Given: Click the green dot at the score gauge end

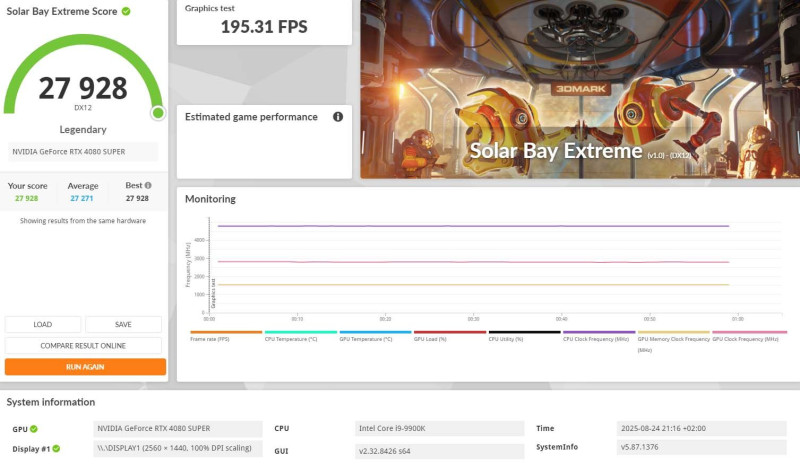Looking at the screenshot, I should (158, 113).
